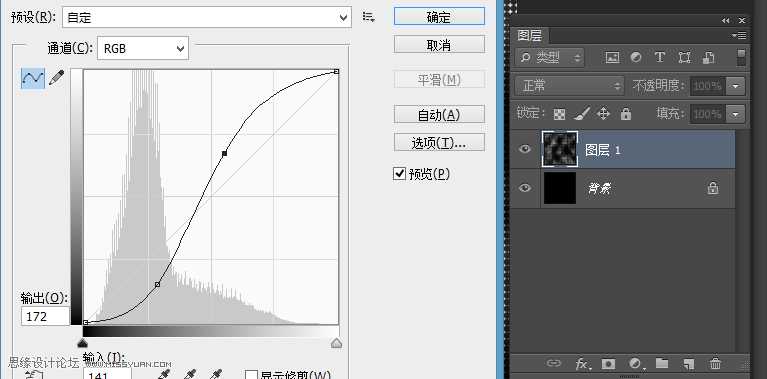The image size is (767, 379).
Task: Open the 填充 fill slider arrow
Action: [x=735, y=114]
